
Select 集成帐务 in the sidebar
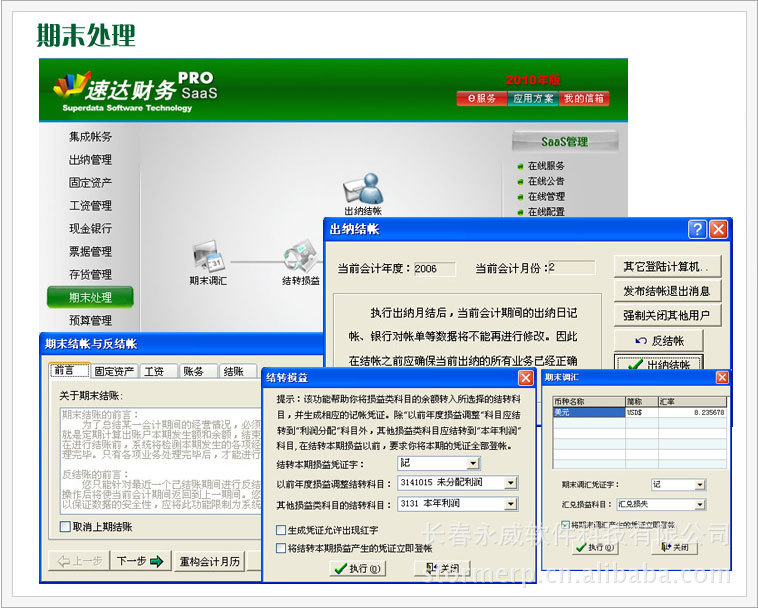tap(90, 137)
